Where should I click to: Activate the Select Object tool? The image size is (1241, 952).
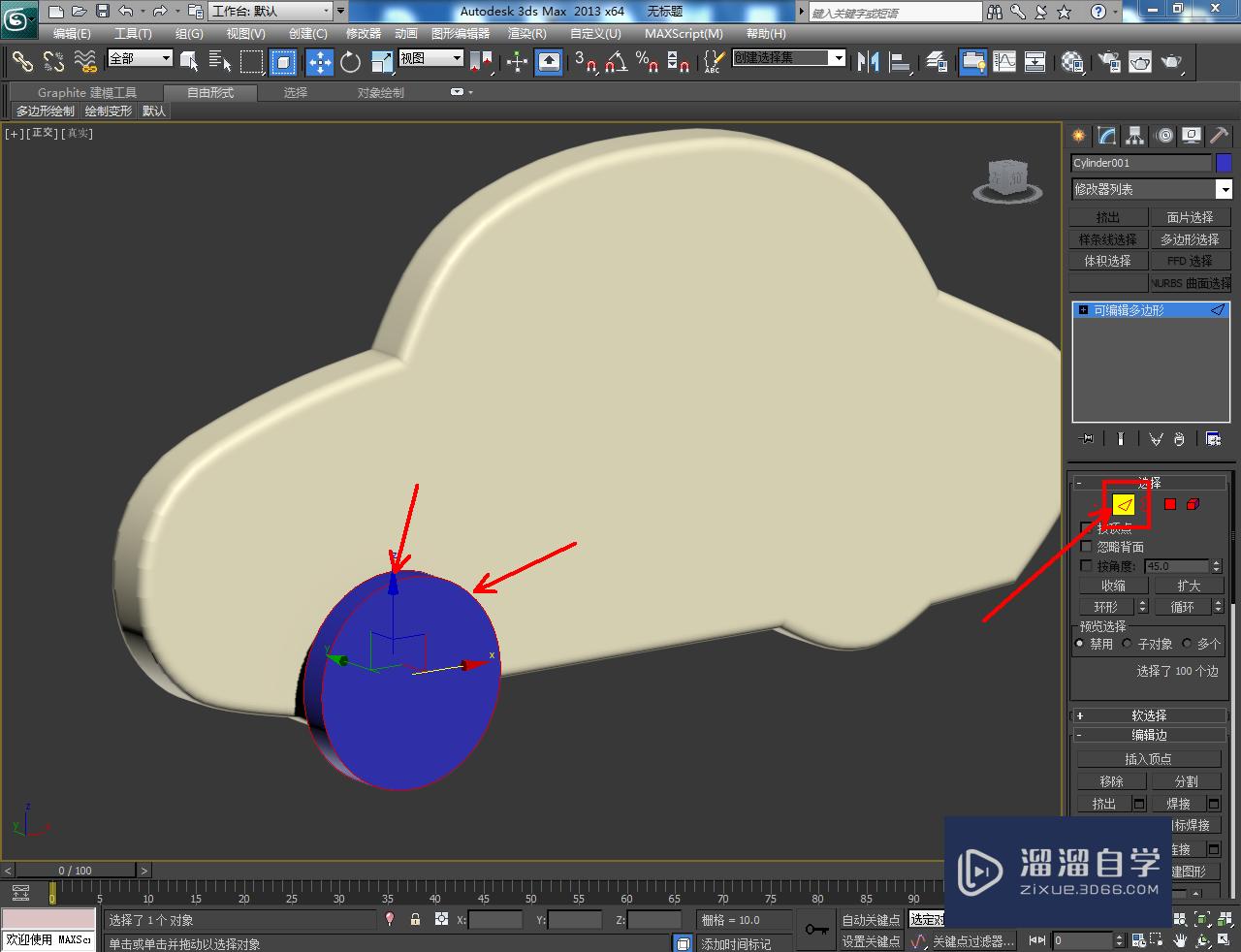click(x=189, y=62)
